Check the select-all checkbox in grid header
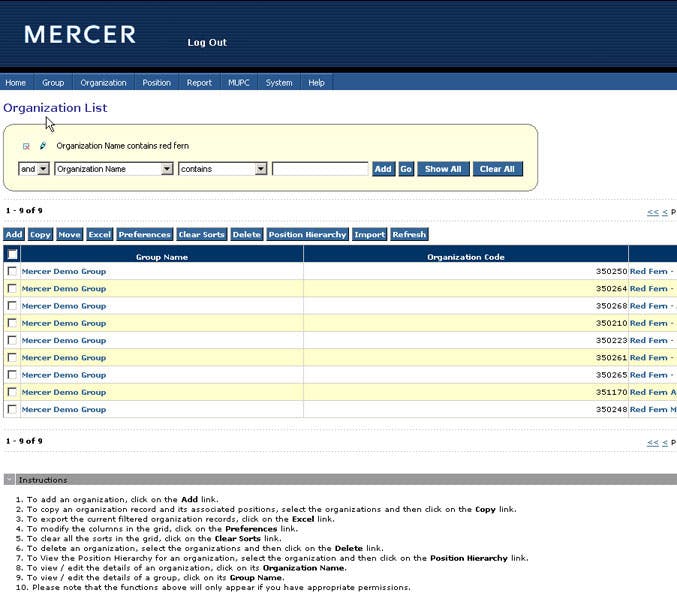Image resolution: width=677 pixels, height=599 pixels. pyautogui.click(x=13, y=254)
